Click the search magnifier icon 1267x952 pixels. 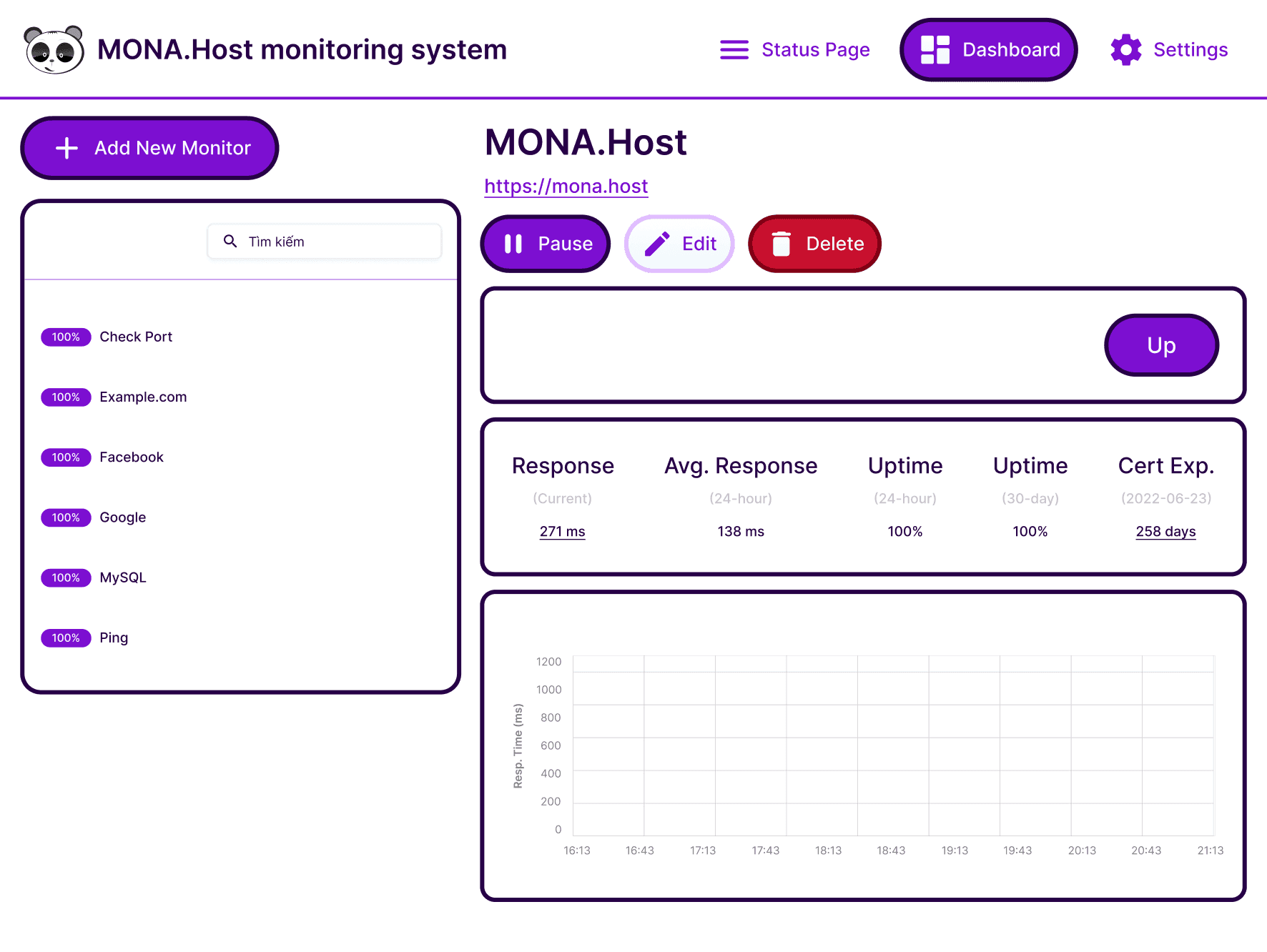[230, 241]
